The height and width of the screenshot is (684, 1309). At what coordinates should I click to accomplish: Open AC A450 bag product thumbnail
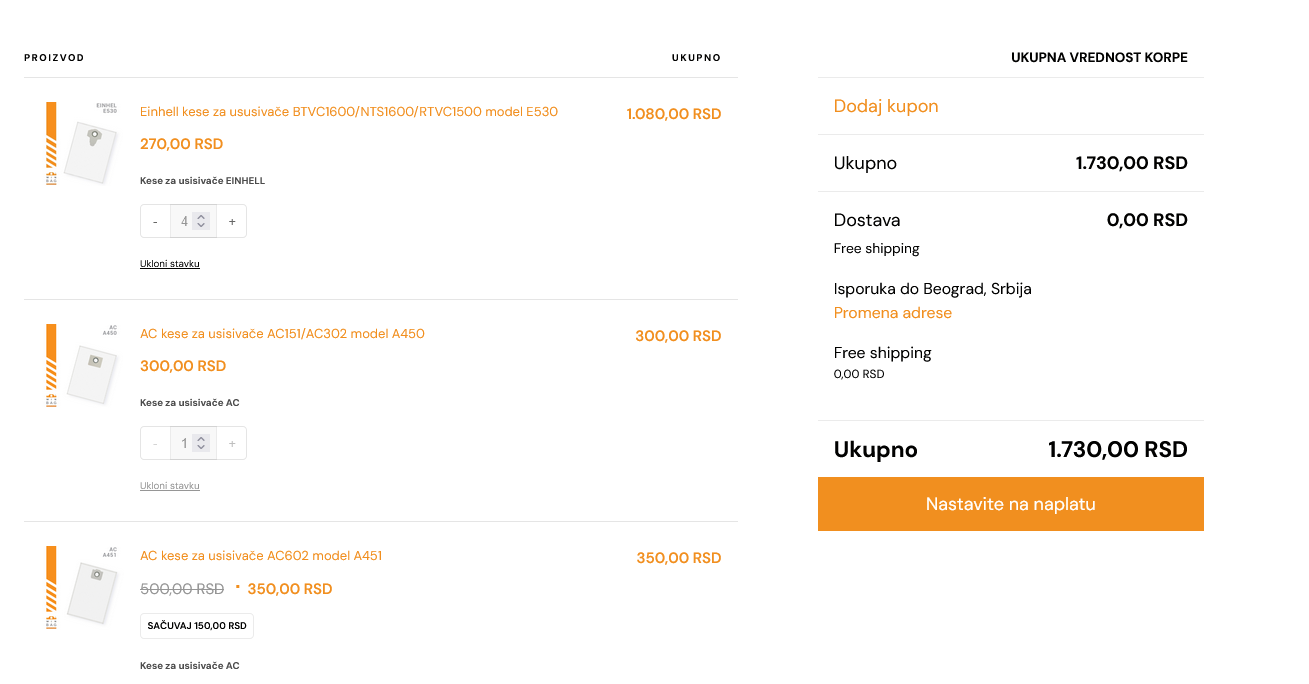tap(82, 366)
